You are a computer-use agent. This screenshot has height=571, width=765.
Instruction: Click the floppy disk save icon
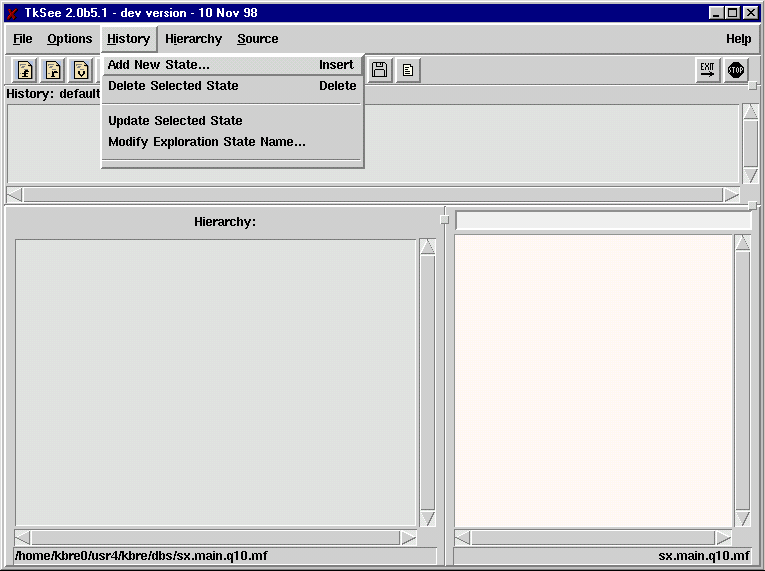click(x=380, y=70)
